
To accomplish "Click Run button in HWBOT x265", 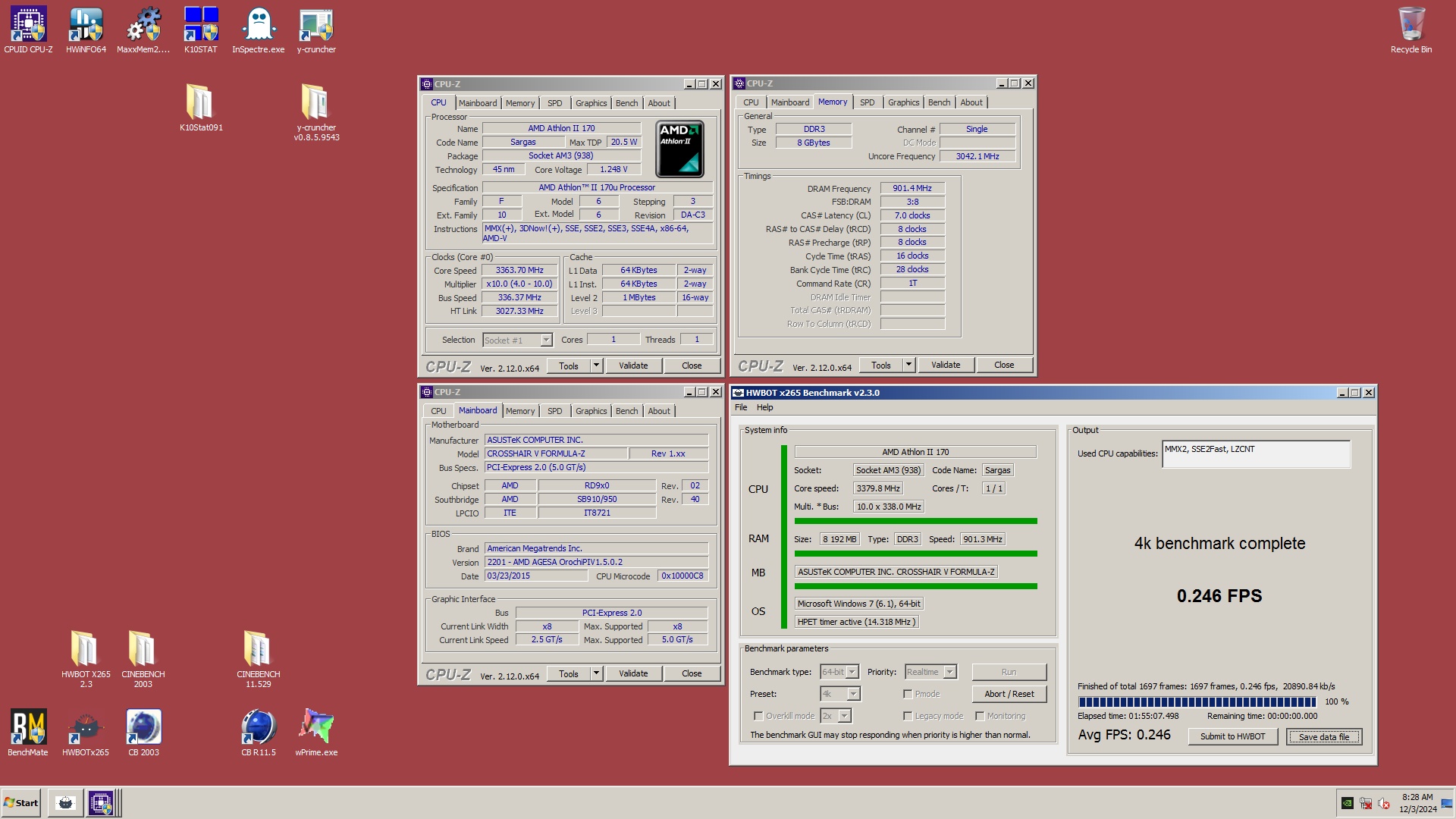I will coord(1009,672).
